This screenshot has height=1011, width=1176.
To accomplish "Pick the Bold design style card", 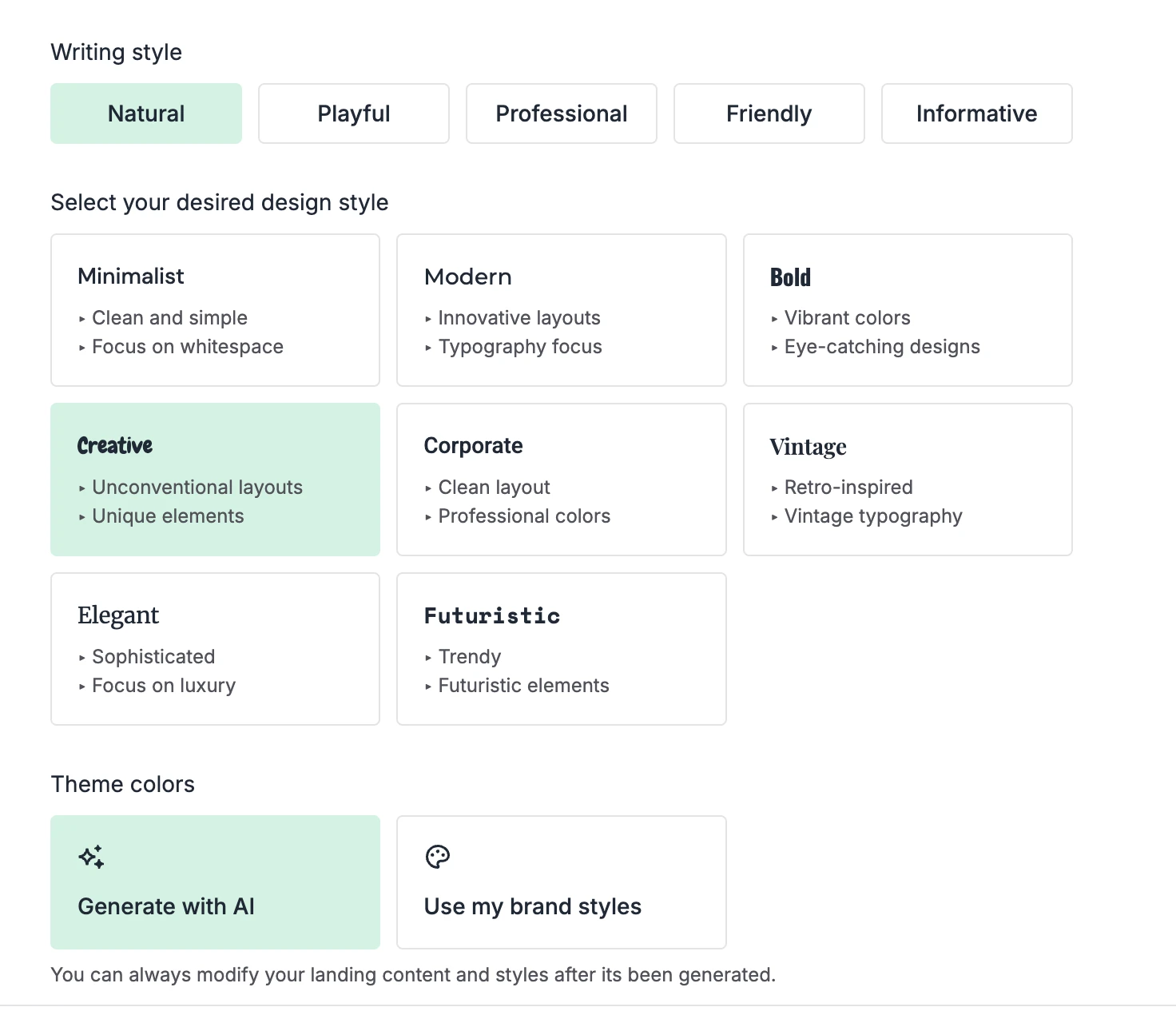I will (x=907, y=310).
